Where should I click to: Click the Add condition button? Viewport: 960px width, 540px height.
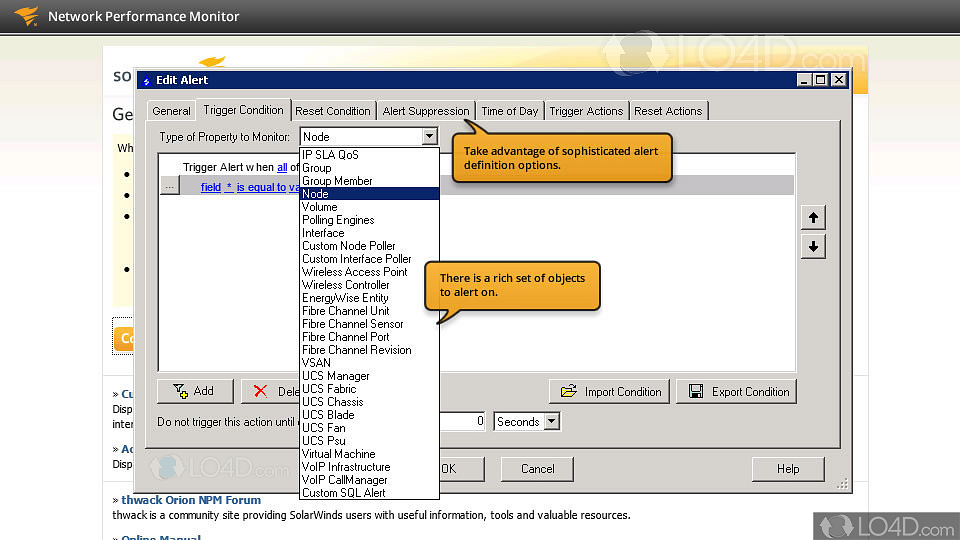click(x=195, y=391)
